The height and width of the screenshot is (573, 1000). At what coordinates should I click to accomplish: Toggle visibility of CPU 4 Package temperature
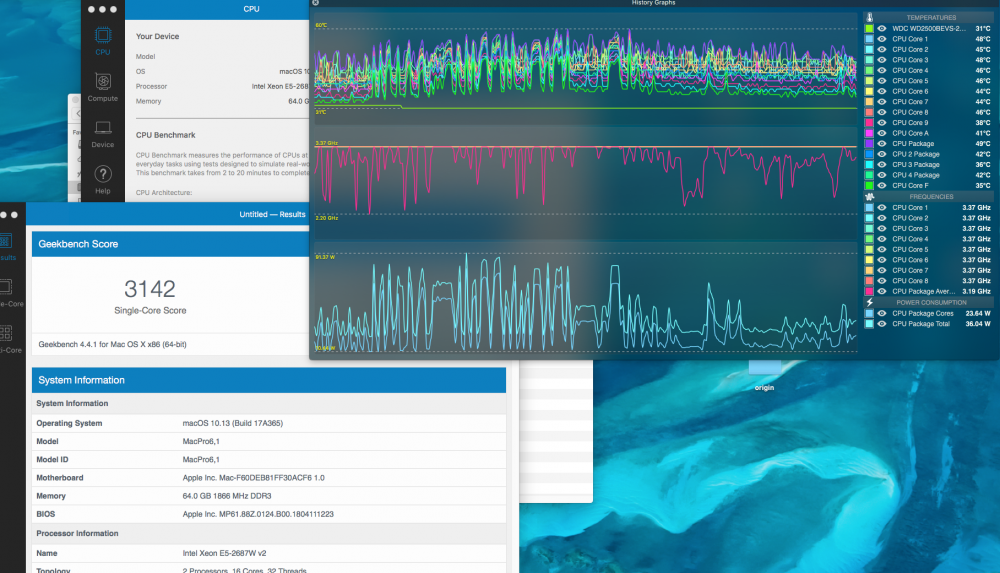[x=882, y=175]
